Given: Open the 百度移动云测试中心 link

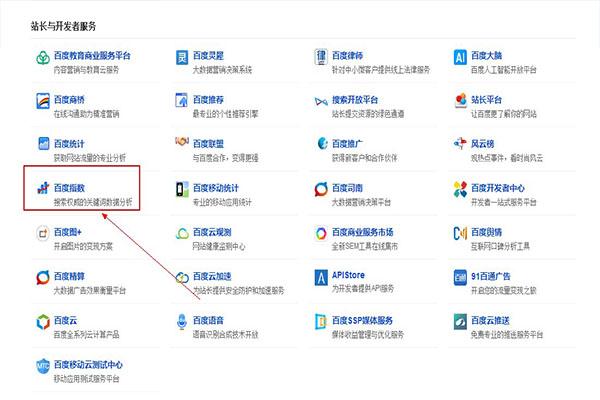Looking at the screenshot, I should click(88, 364).
